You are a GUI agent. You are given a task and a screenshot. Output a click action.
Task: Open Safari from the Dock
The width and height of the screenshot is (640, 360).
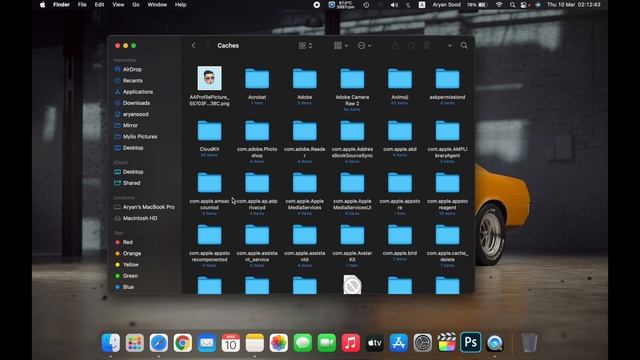[x=158, y=343]
